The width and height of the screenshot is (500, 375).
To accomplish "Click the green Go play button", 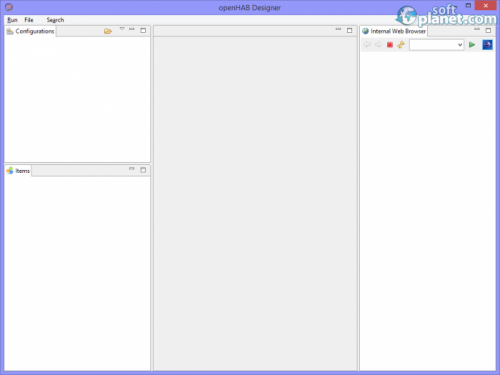I will (x=472, y=45).
